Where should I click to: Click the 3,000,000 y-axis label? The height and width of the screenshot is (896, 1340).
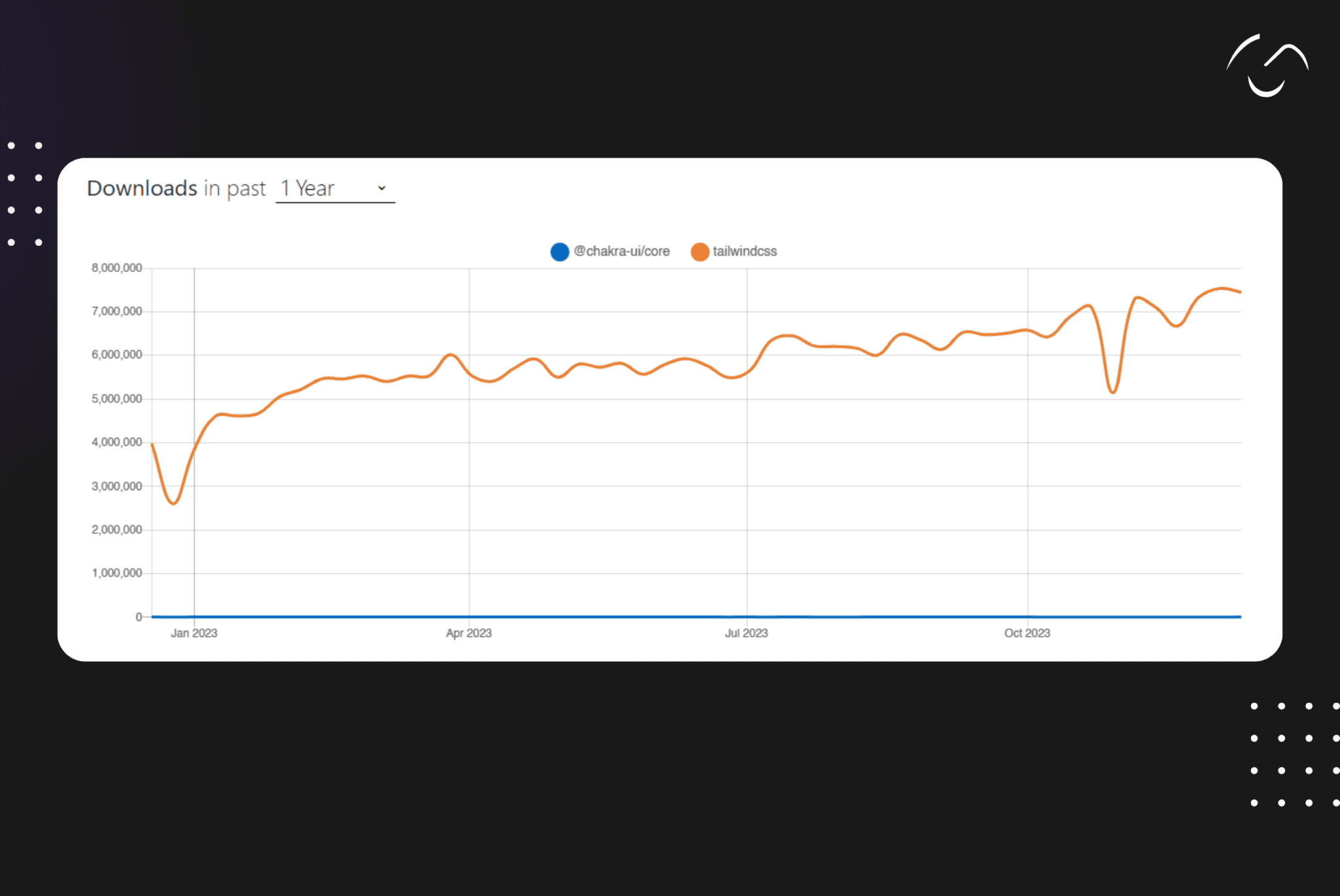click(116, 487)
